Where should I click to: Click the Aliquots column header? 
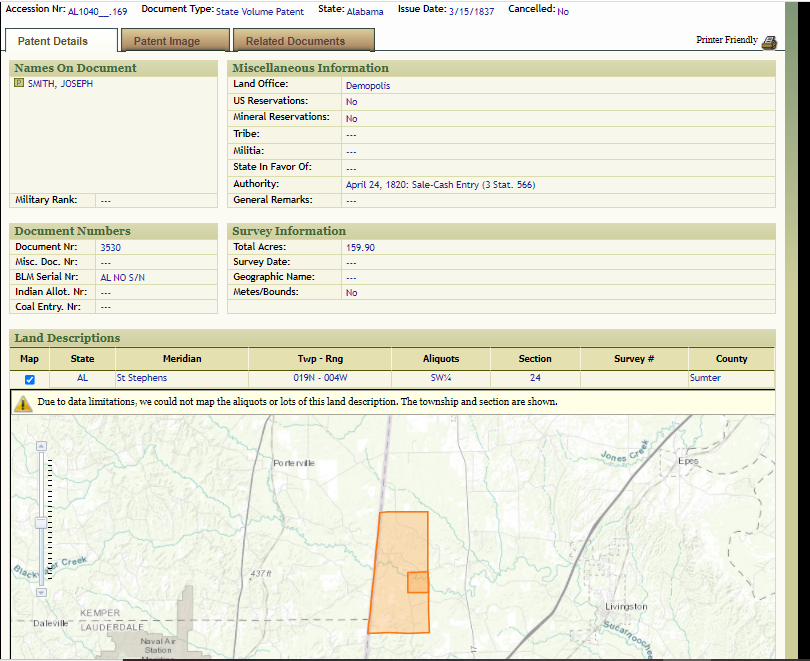441,358
